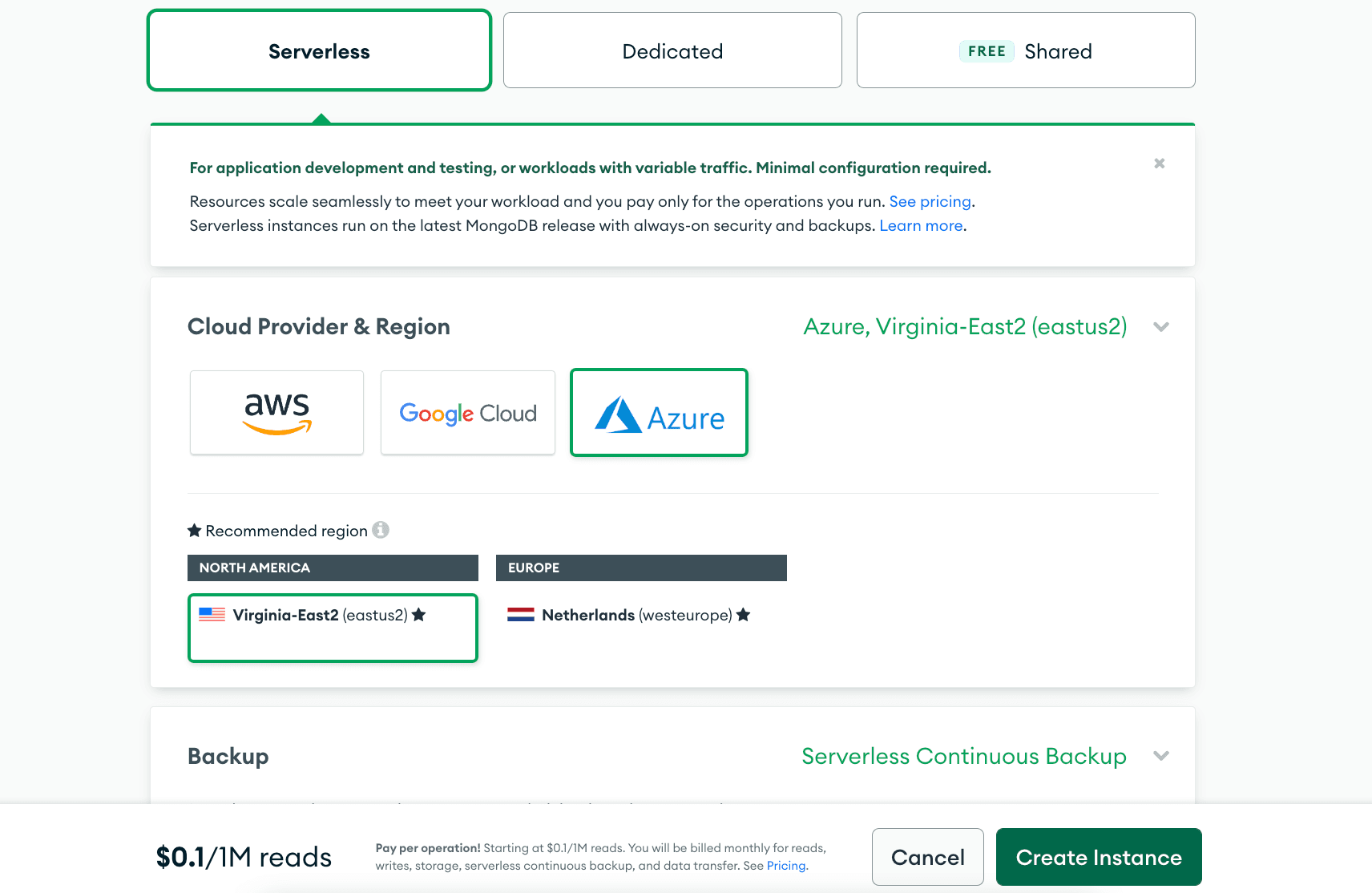Viewport: 1372px width, 893px height.
Task: Select the Serverless instance tab
Action: click(319, 51)
